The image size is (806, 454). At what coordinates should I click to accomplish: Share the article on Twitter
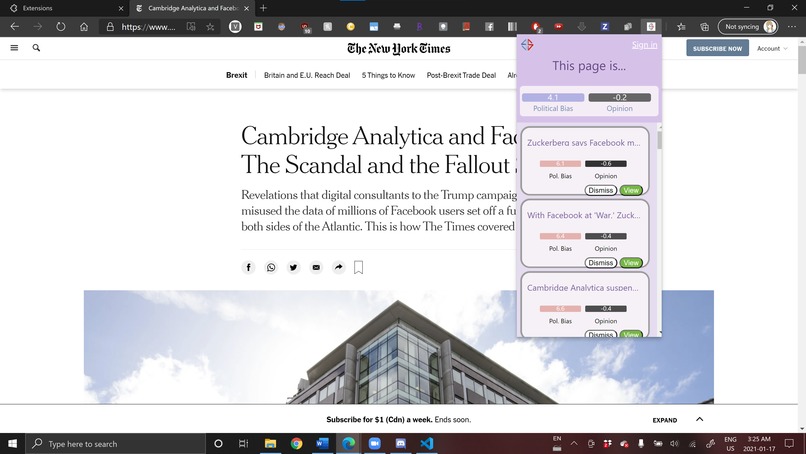294,267
